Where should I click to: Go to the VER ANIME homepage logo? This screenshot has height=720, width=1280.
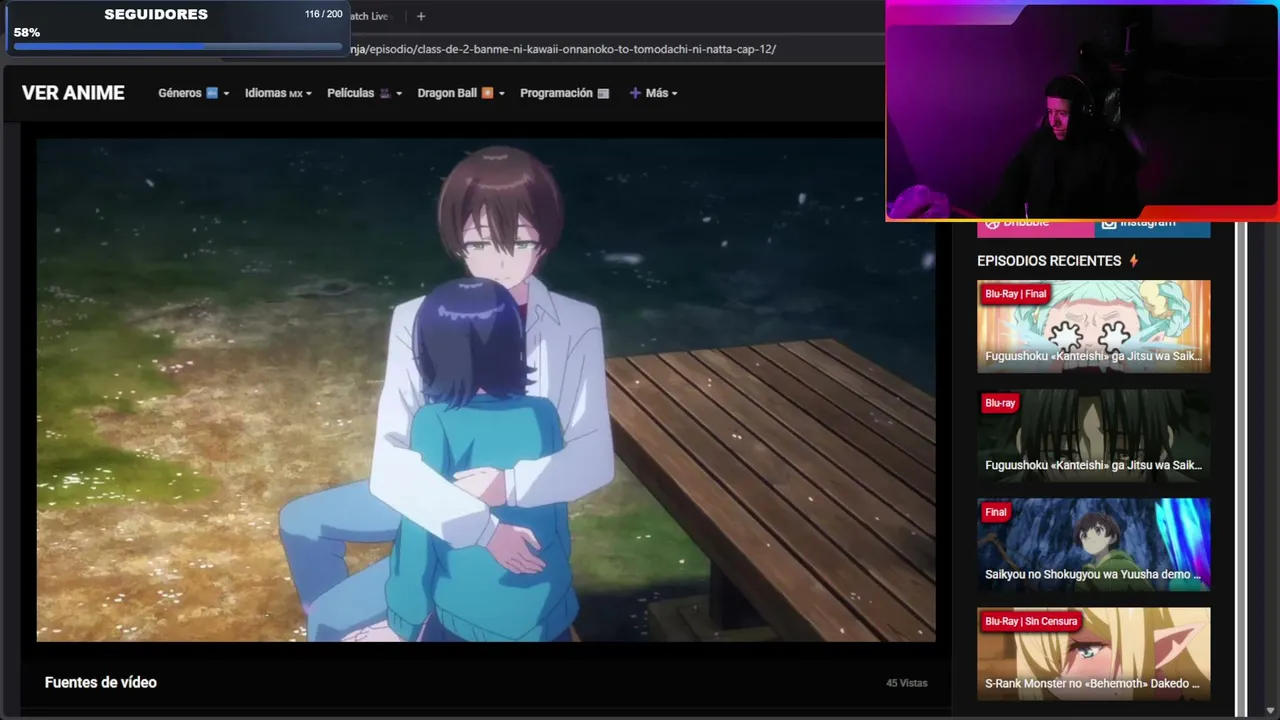[x=73, y=93]
